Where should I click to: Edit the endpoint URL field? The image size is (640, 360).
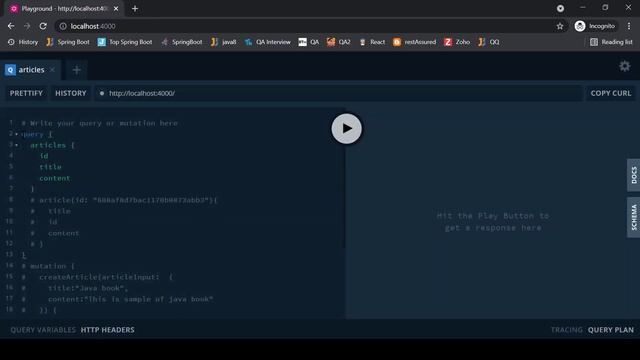click(x=339, y=93)
